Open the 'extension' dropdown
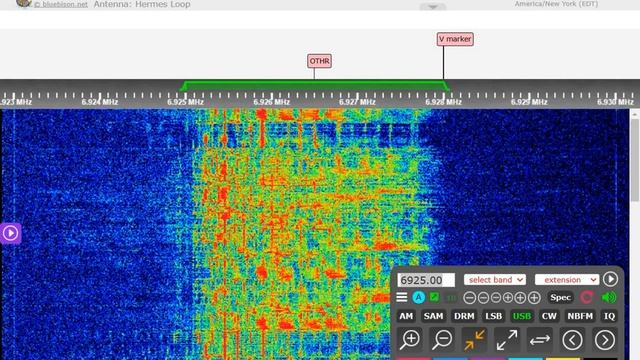This screenshot has height=360, width=640. pyautogui.click(x=567, y=280)
